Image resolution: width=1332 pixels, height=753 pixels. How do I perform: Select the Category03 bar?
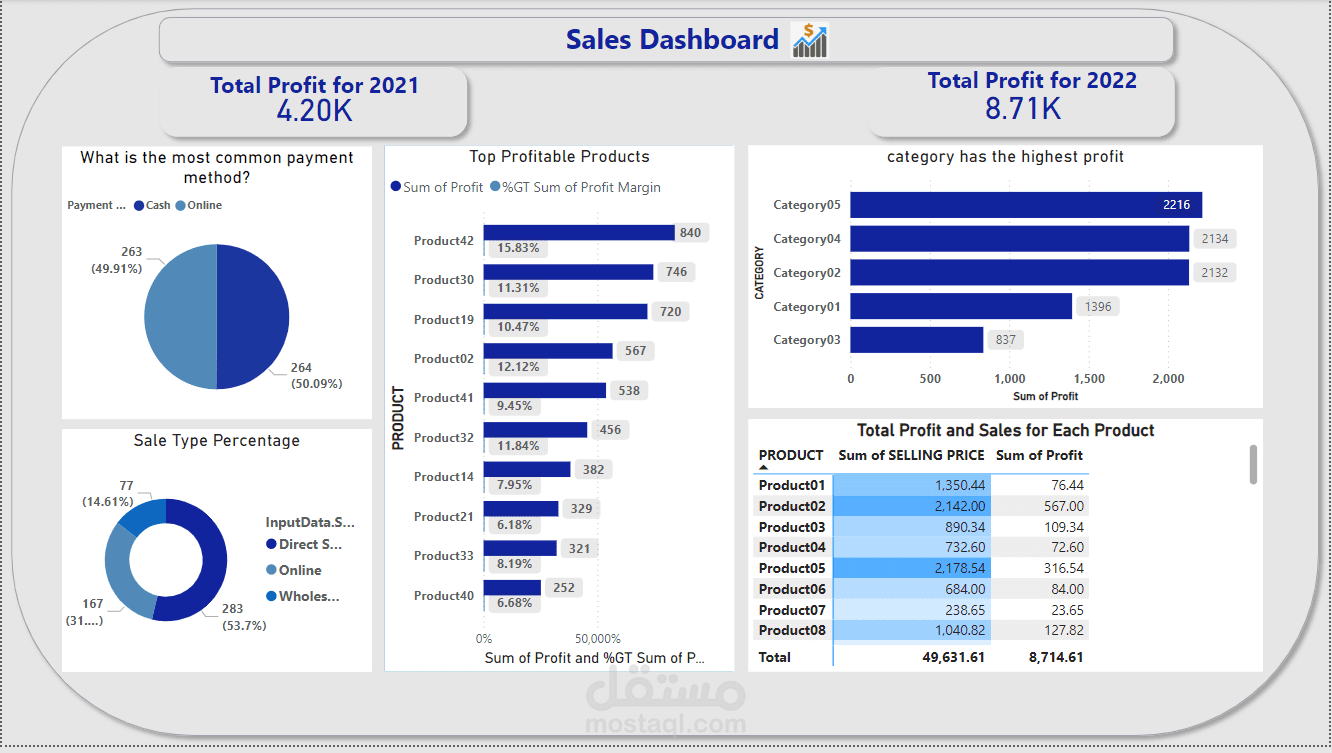(917, 340)
